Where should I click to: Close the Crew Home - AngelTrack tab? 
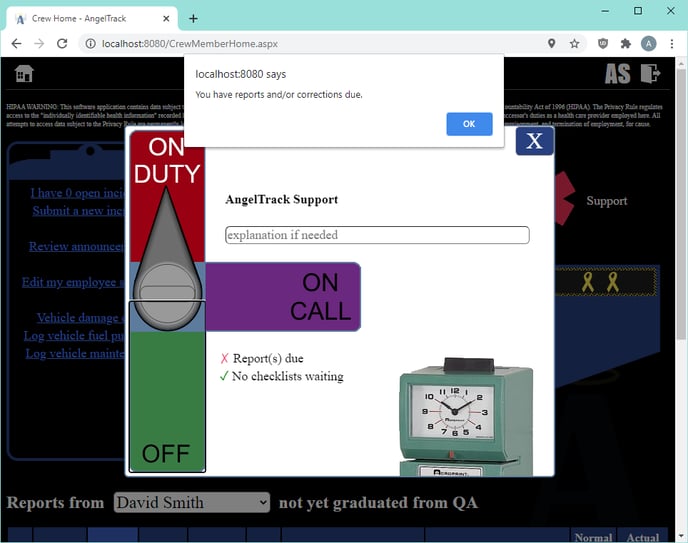(x=166, y=18)
